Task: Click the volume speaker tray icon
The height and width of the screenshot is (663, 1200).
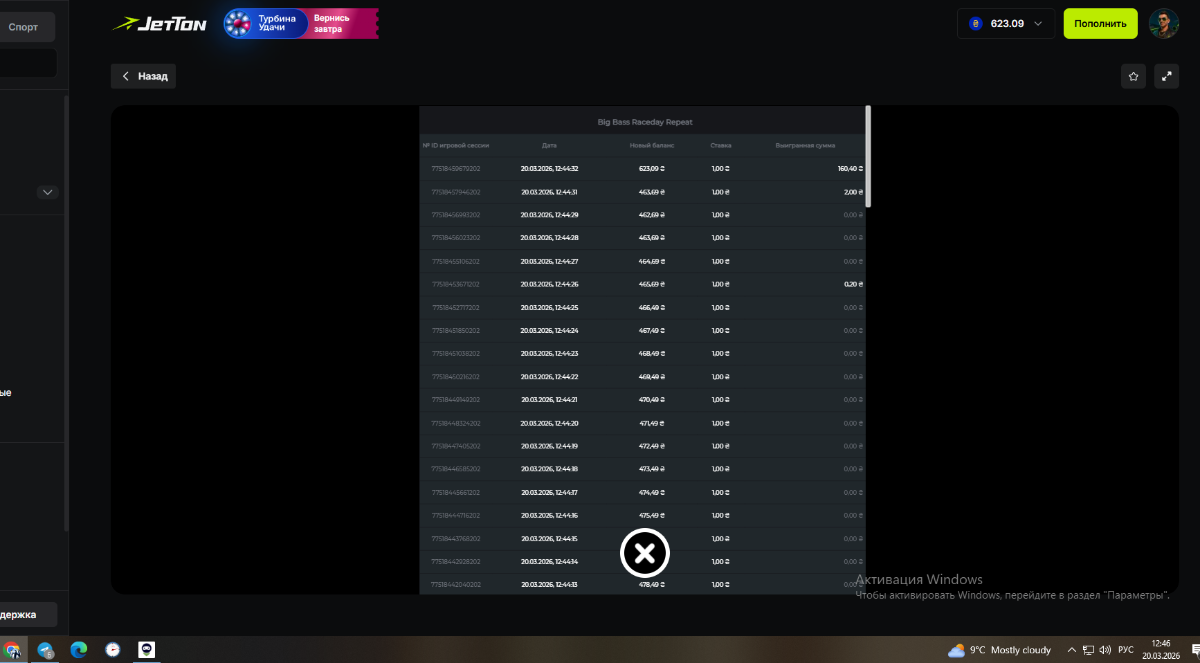Action: click(x=1105, y=650)
